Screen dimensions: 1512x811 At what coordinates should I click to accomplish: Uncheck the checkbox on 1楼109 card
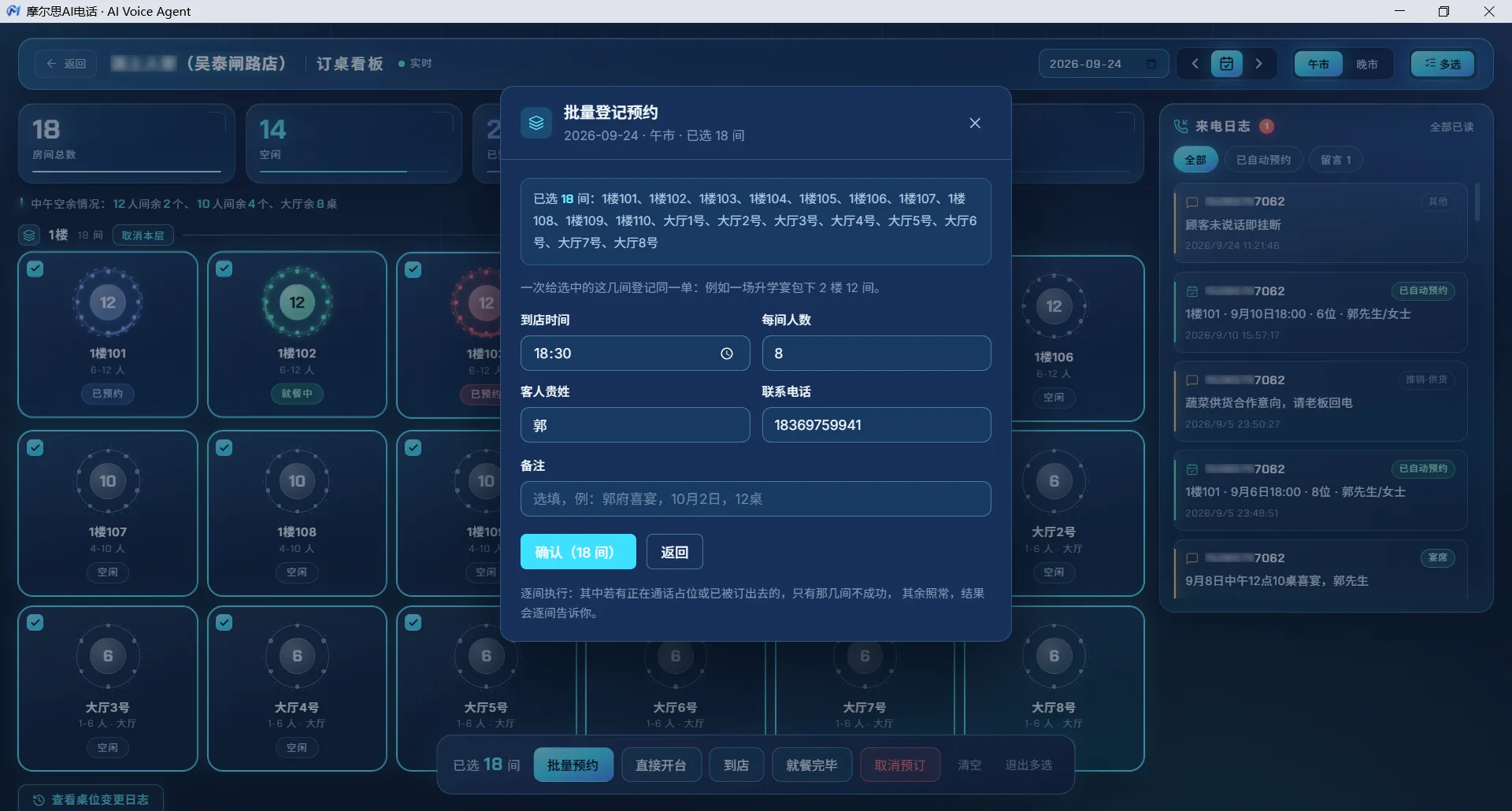point(413,447)
